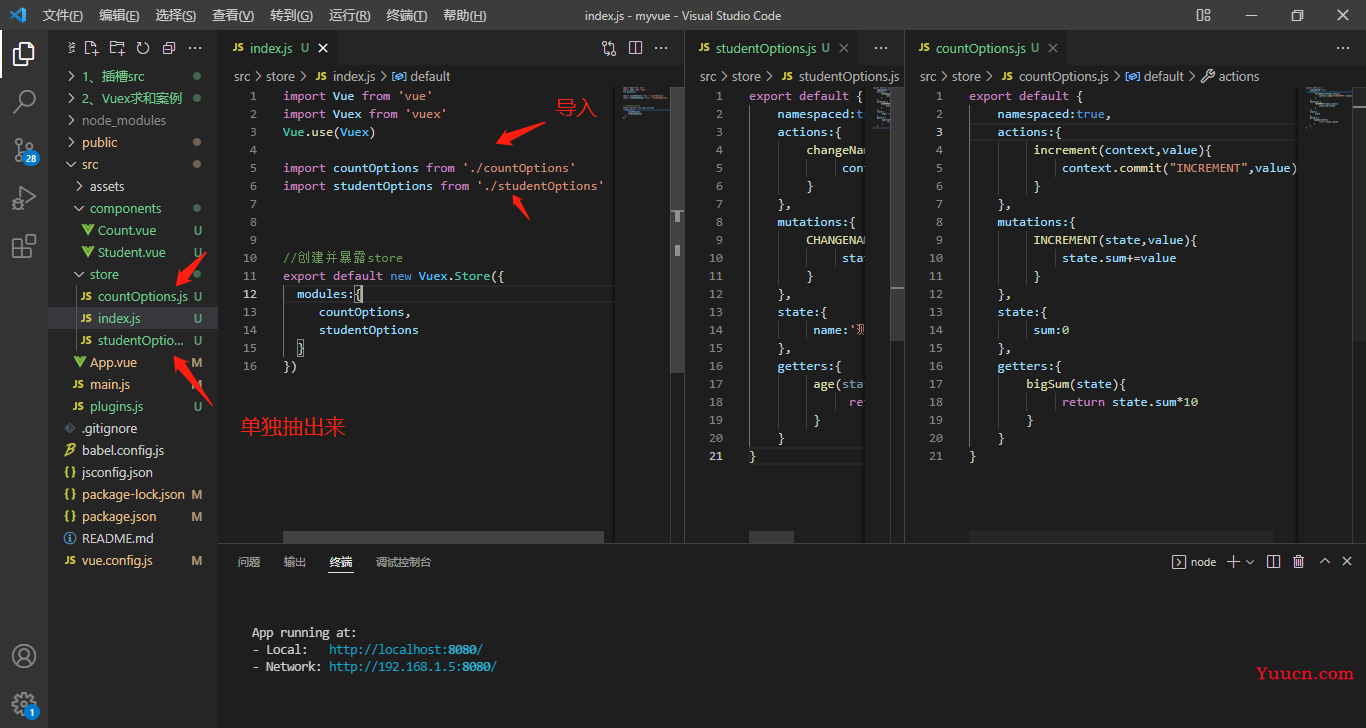Close the index.js editor tab
This screenshot has width=1366, height=728.
323,48
